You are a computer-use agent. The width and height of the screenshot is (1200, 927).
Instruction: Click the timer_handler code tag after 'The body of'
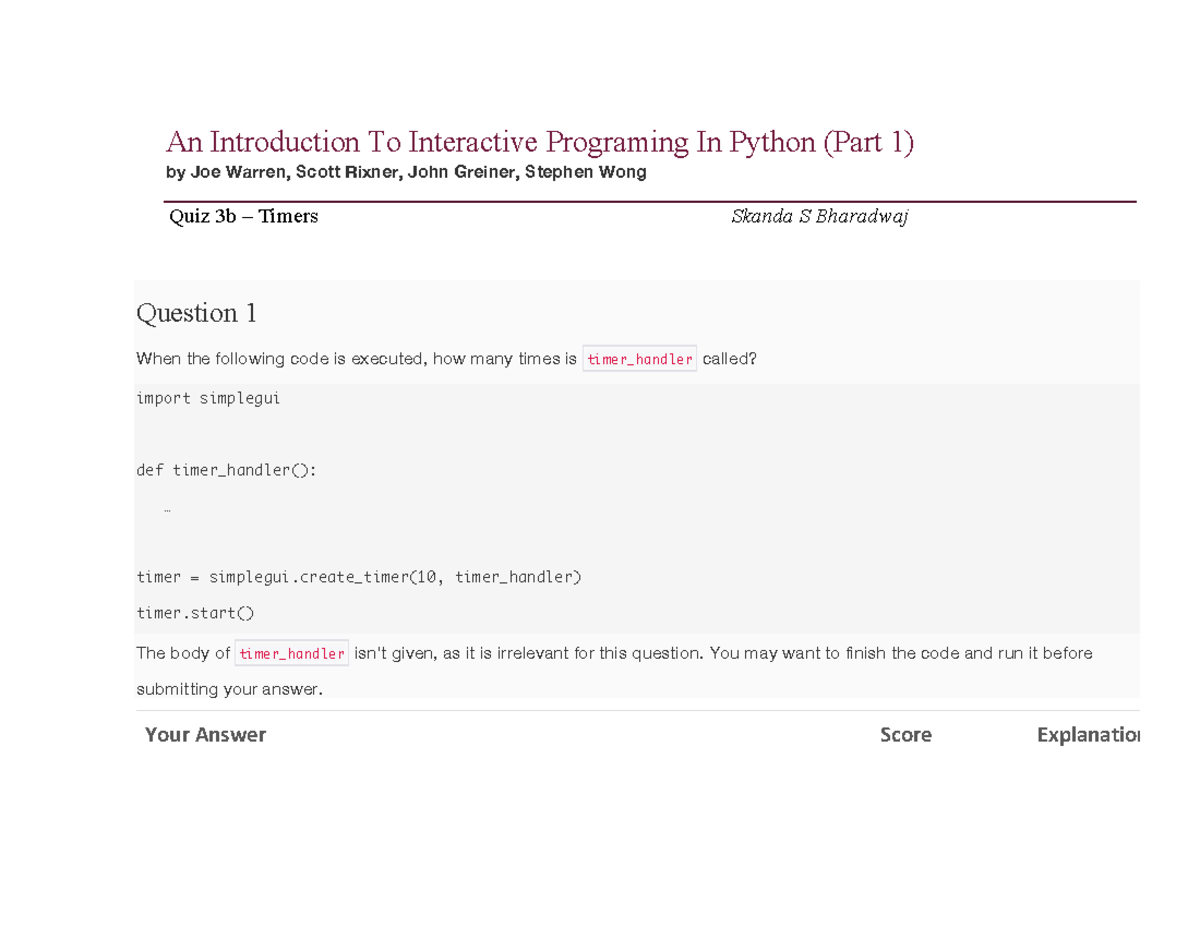coord(292,654)
